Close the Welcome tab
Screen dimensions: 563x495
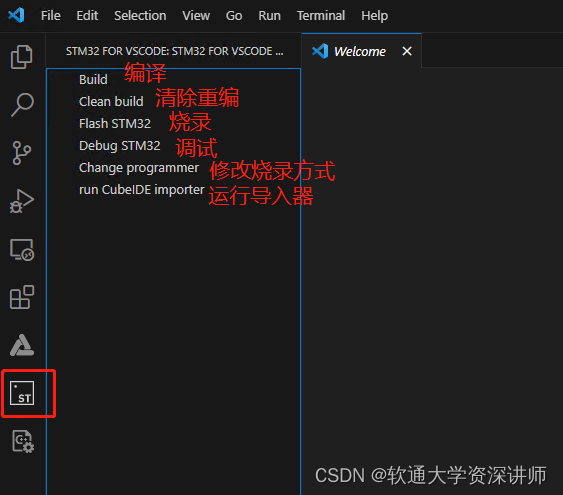click(407, 51)
